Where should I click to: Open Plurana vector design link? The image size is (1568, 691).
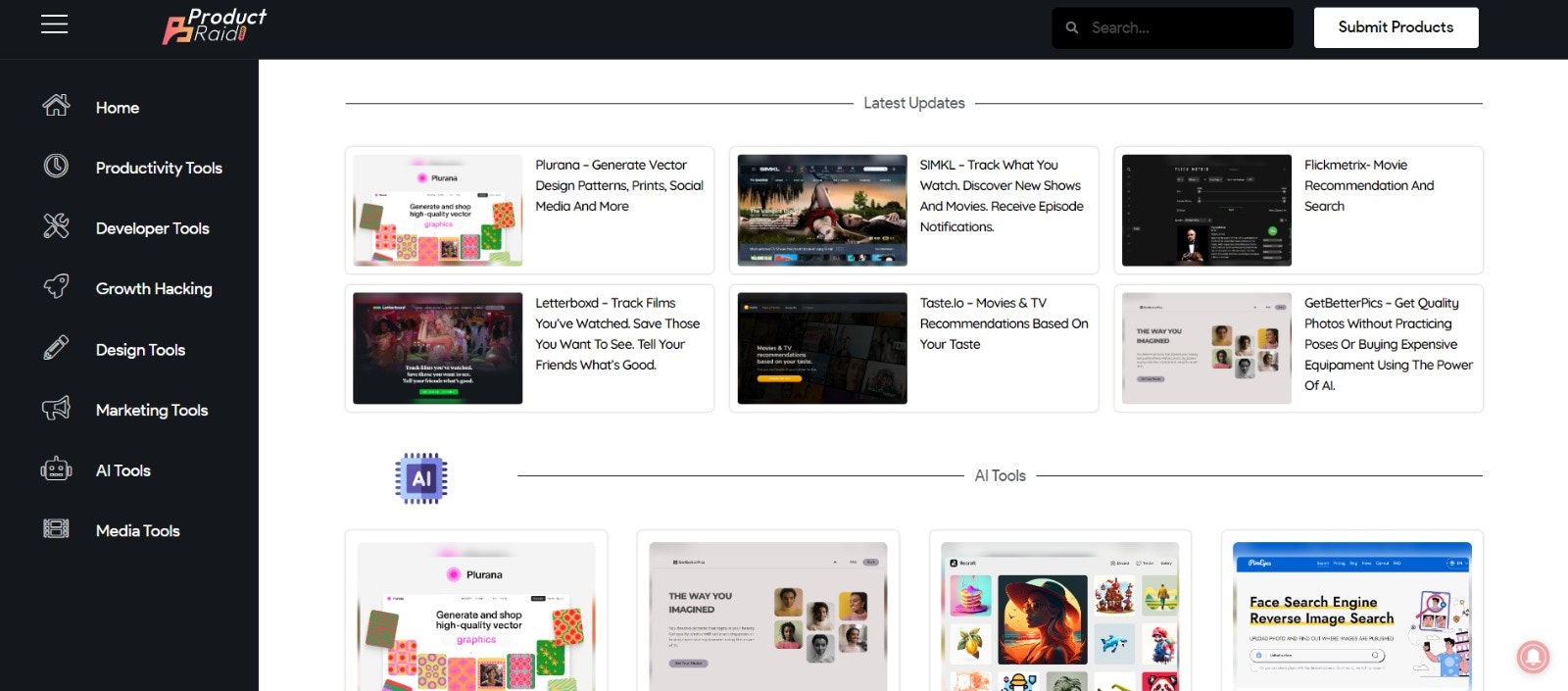pos(619,185)
